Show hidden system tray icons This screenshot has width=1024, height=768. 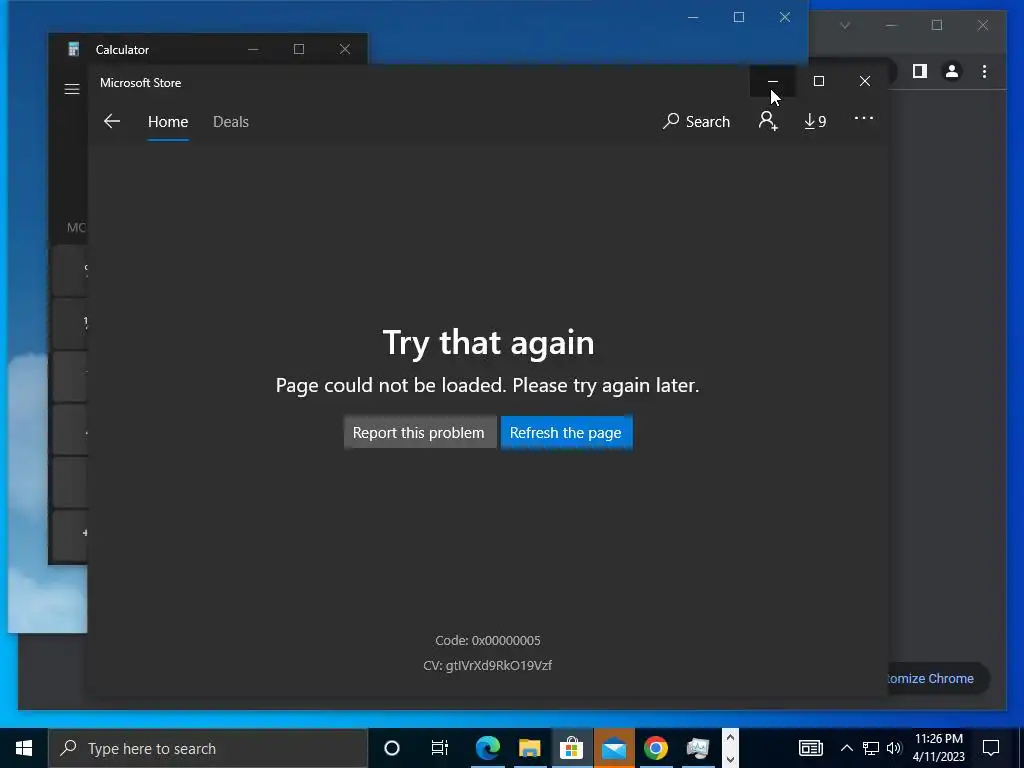click(x=846, y=748)
